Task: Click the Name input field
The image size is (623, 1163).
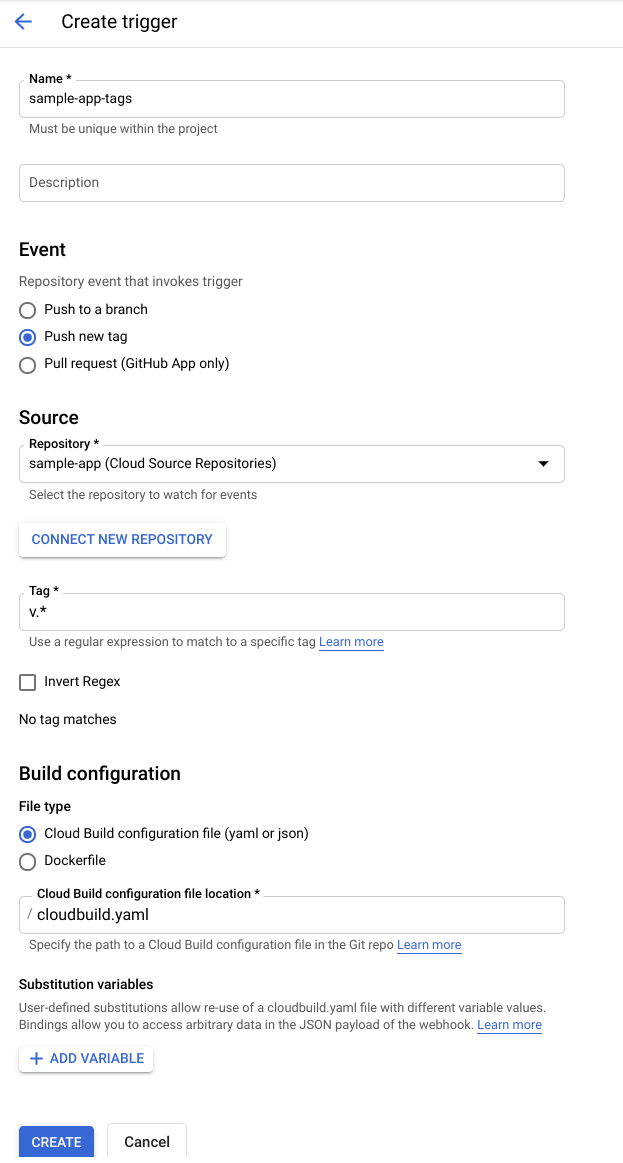Action: pyautogui.click(x=291, y=99)
